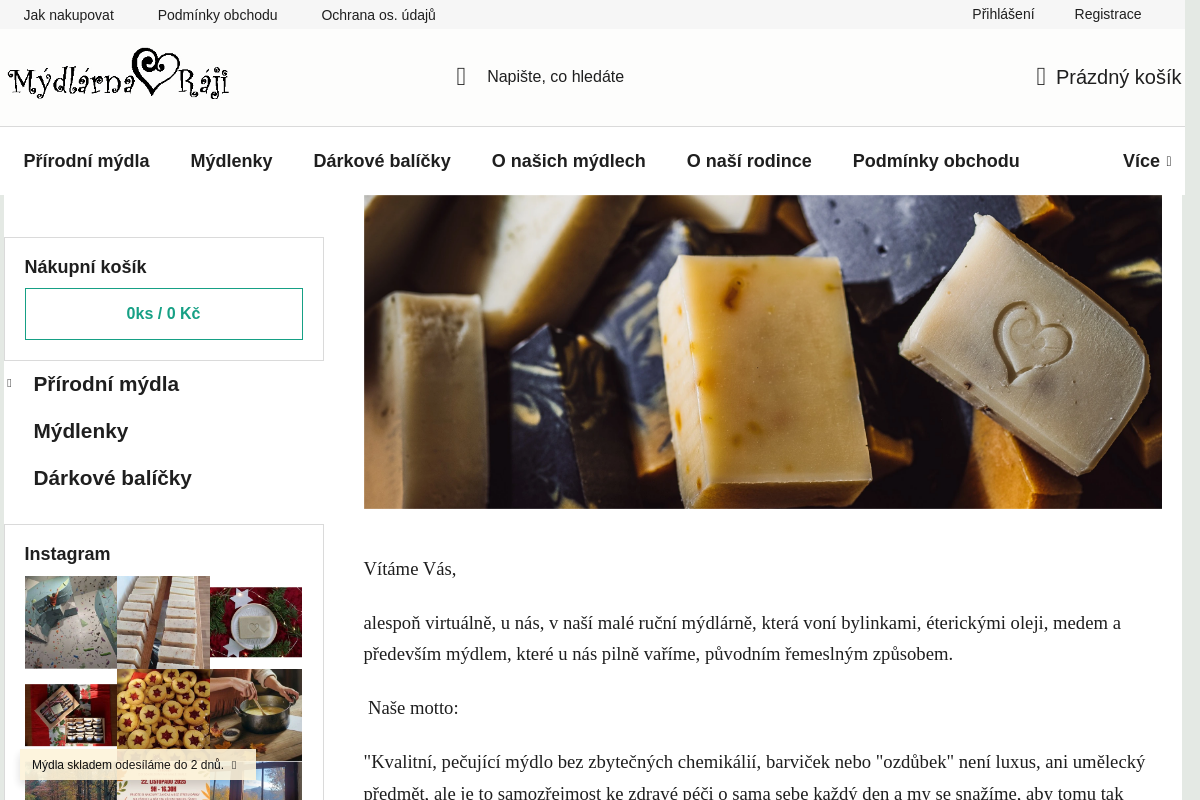Click the Přihlášení login link
This screenshot has width=1200, height=800.
[x=1003, y=14]
